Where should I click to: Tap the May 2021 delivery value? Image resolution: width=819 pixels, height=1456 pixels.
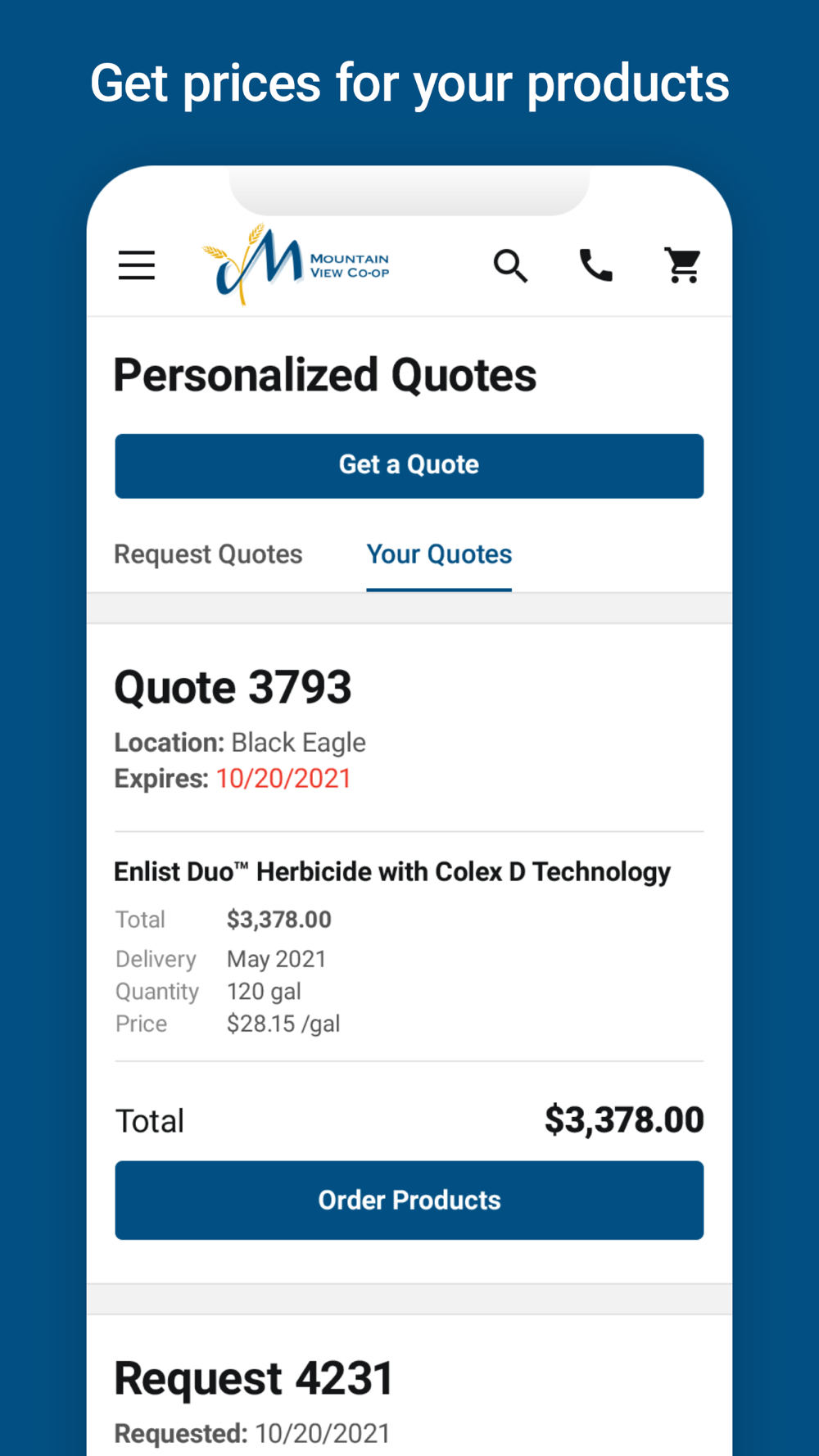coord(277,959)
